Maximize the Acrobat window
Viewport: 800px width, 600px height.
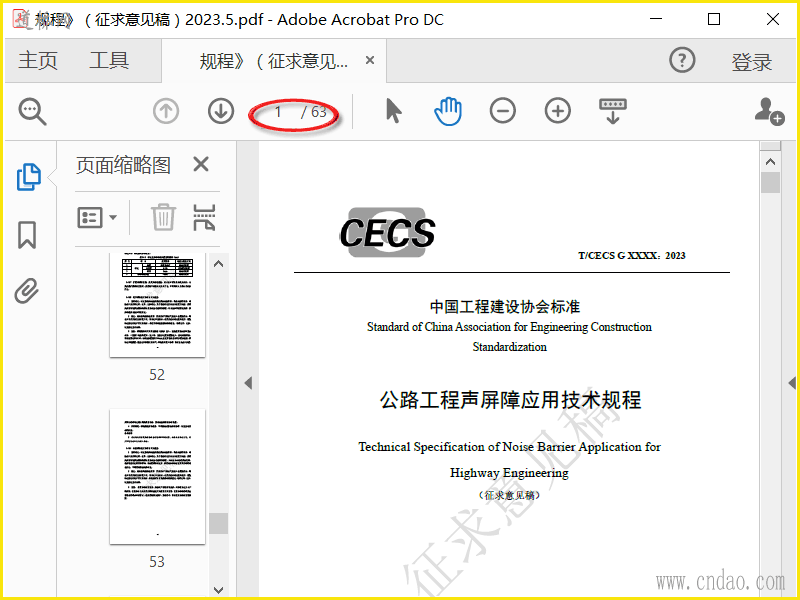click(x=714, y=19)
